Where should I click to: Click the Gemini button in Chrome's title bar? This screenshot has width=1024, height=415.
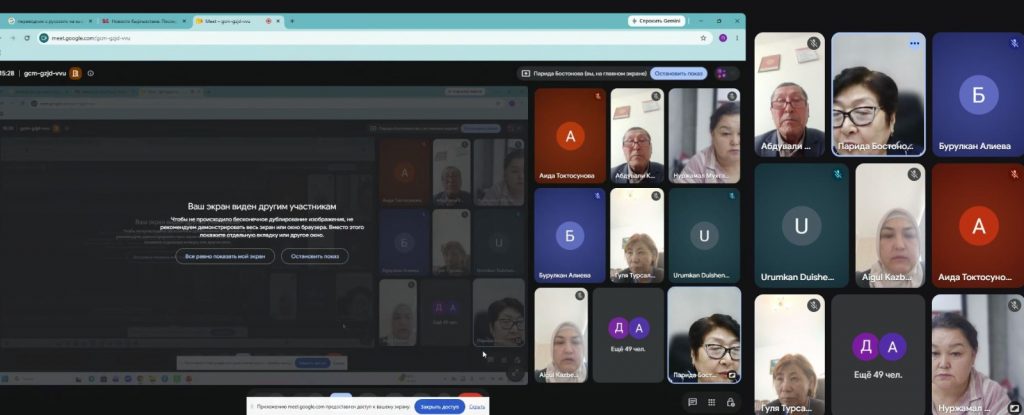[x=657, y=21]
